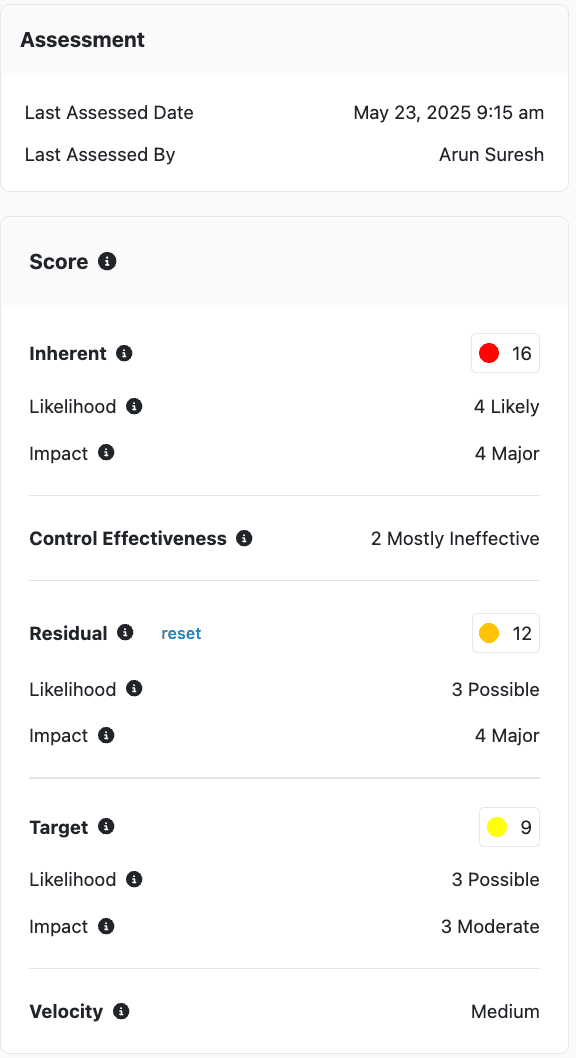Click the info icon beside Inherent Impact

click(106, 453)
